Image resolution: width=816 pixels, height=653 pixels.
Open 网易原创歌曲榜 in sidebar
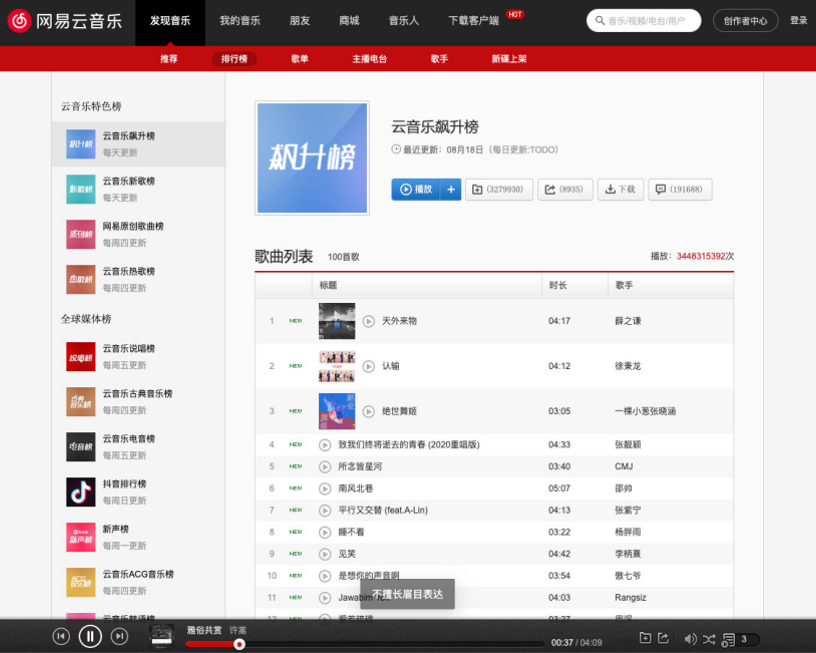click(x=138, y=235)
